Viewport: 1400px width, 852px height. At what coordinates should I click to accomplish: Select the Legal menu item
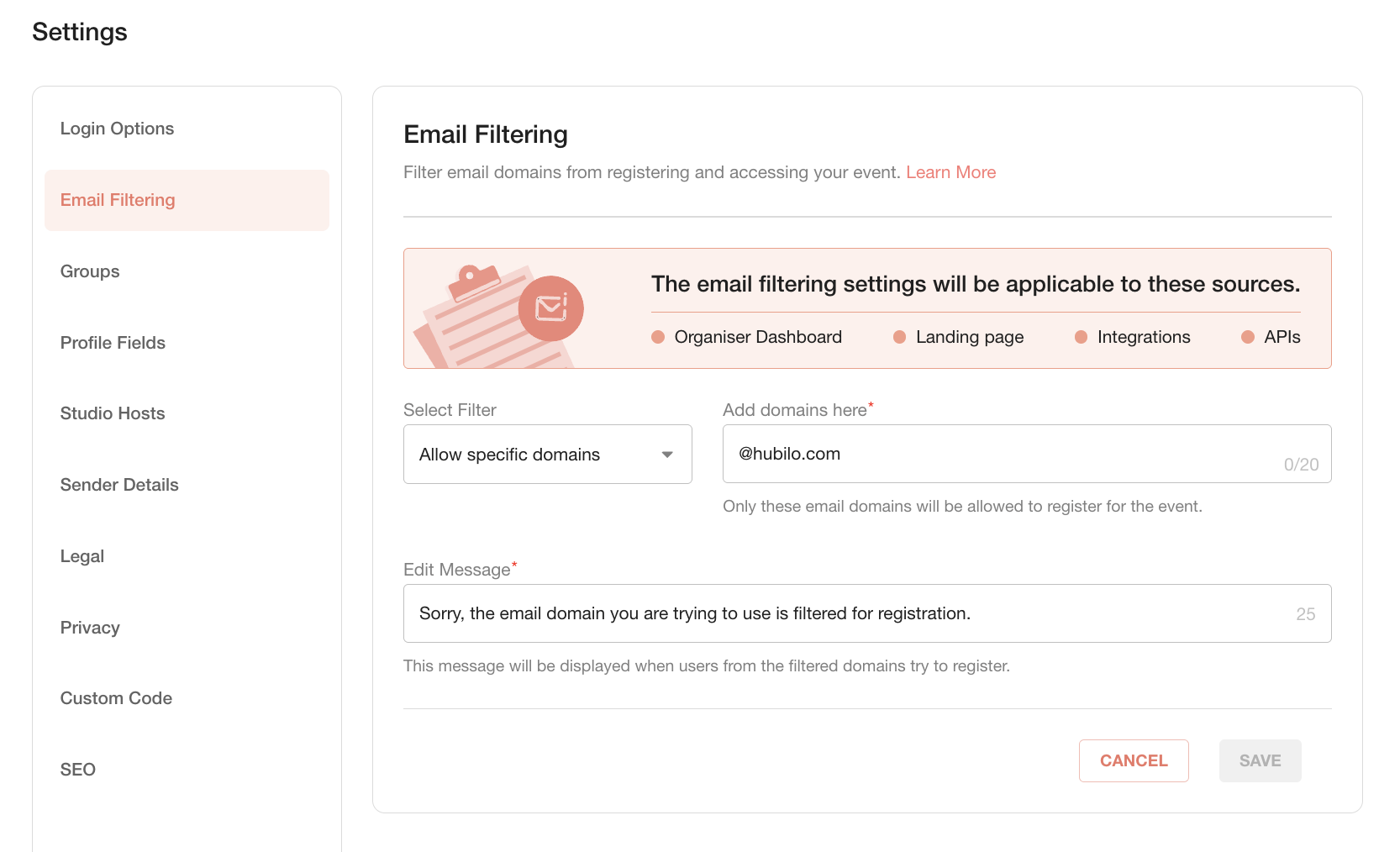(82, 556)
